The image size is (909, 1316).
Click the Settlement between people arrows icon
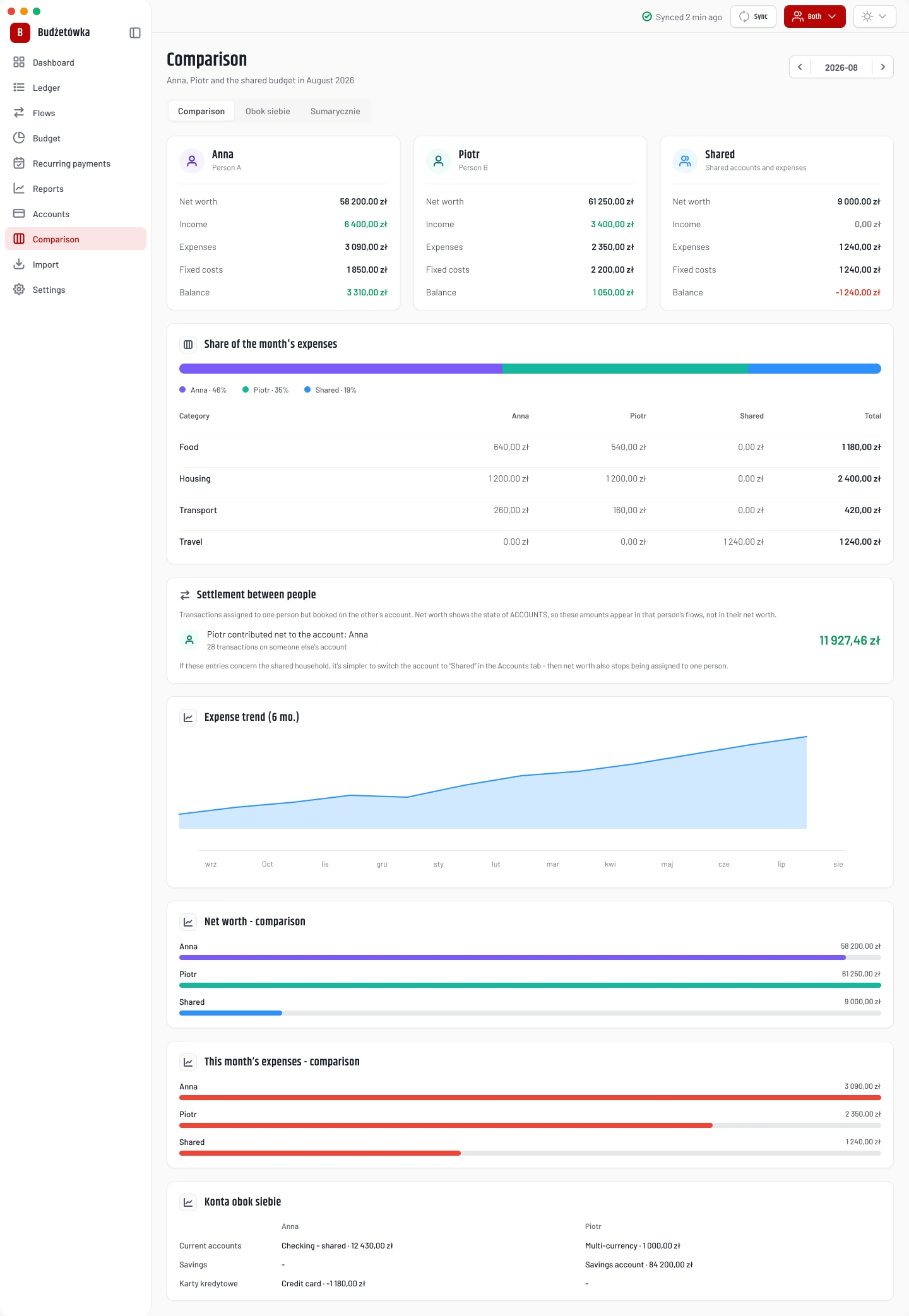tap(185, 595)
